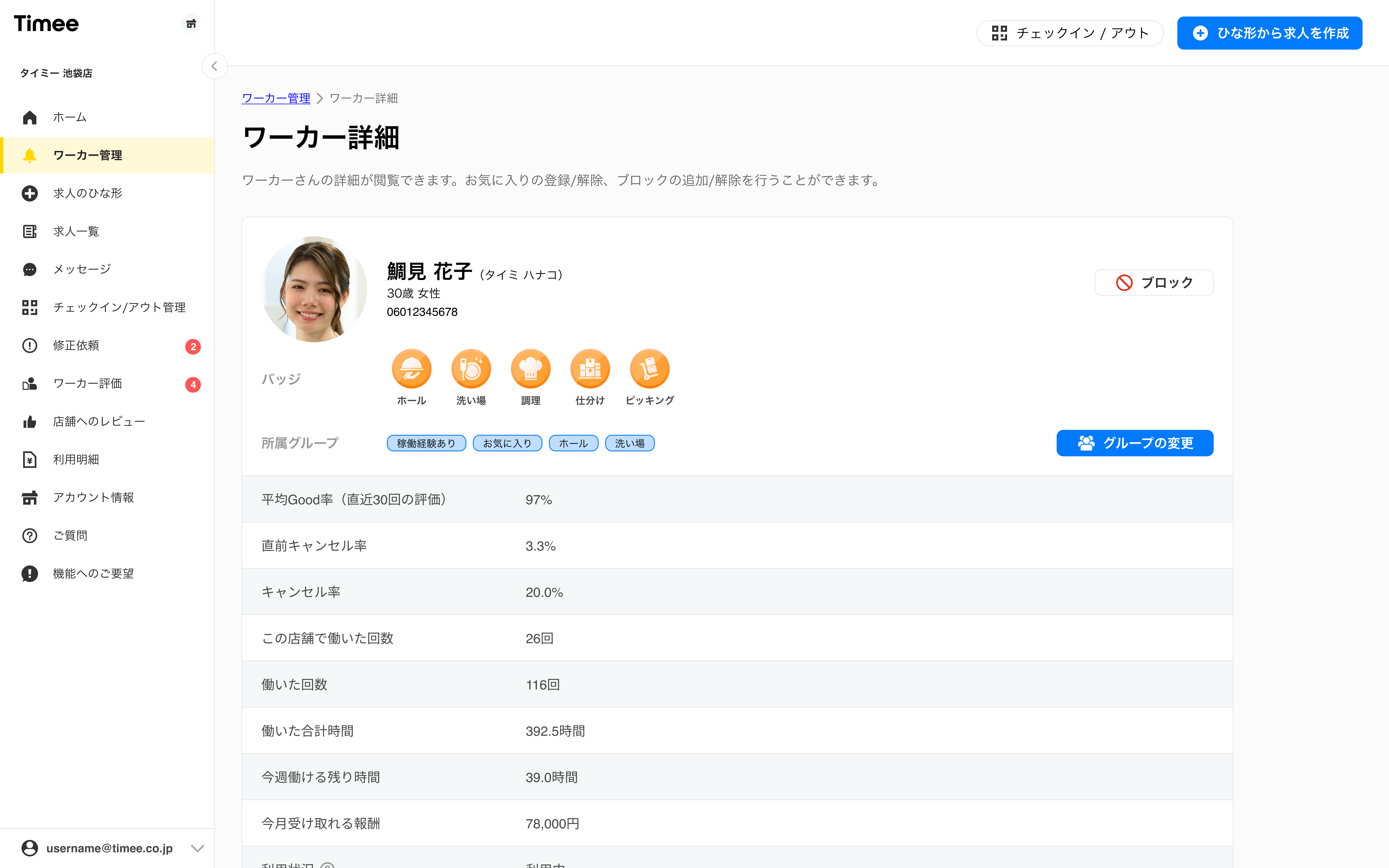1389x868 pixels.
Task: Click thumbs-up icon for 店舗へのレビュー
Action: click(x=30, y=421)
